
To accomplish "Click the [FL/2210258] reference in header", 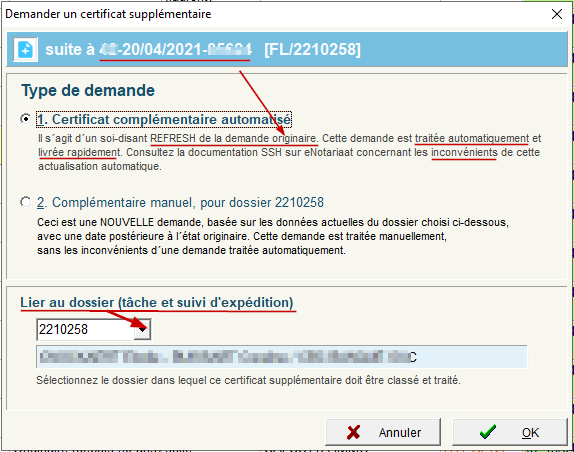I will tap(312, 49).
